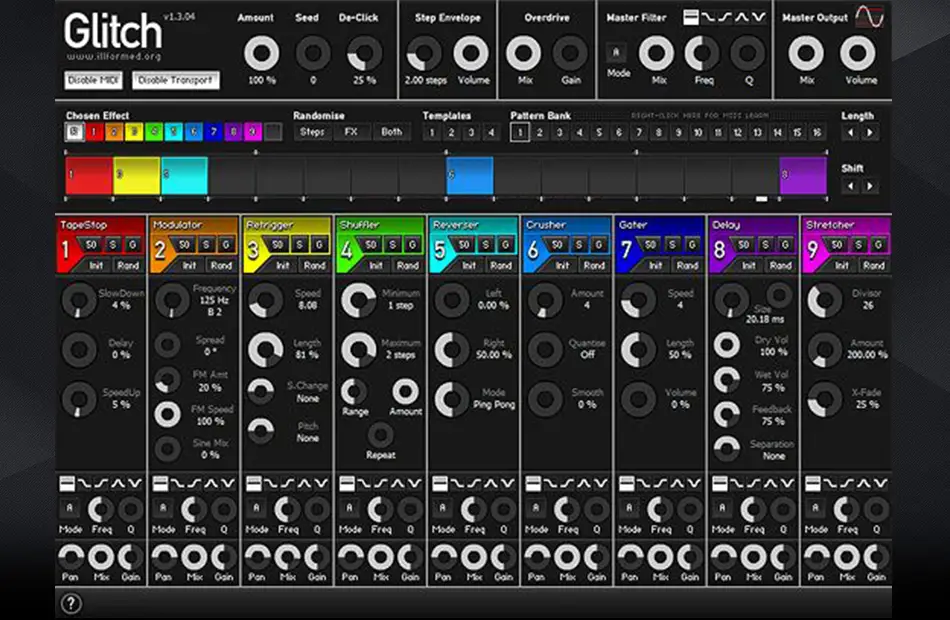
Task: Click the Overdrive Gain knob
Action: pos(570,53)
